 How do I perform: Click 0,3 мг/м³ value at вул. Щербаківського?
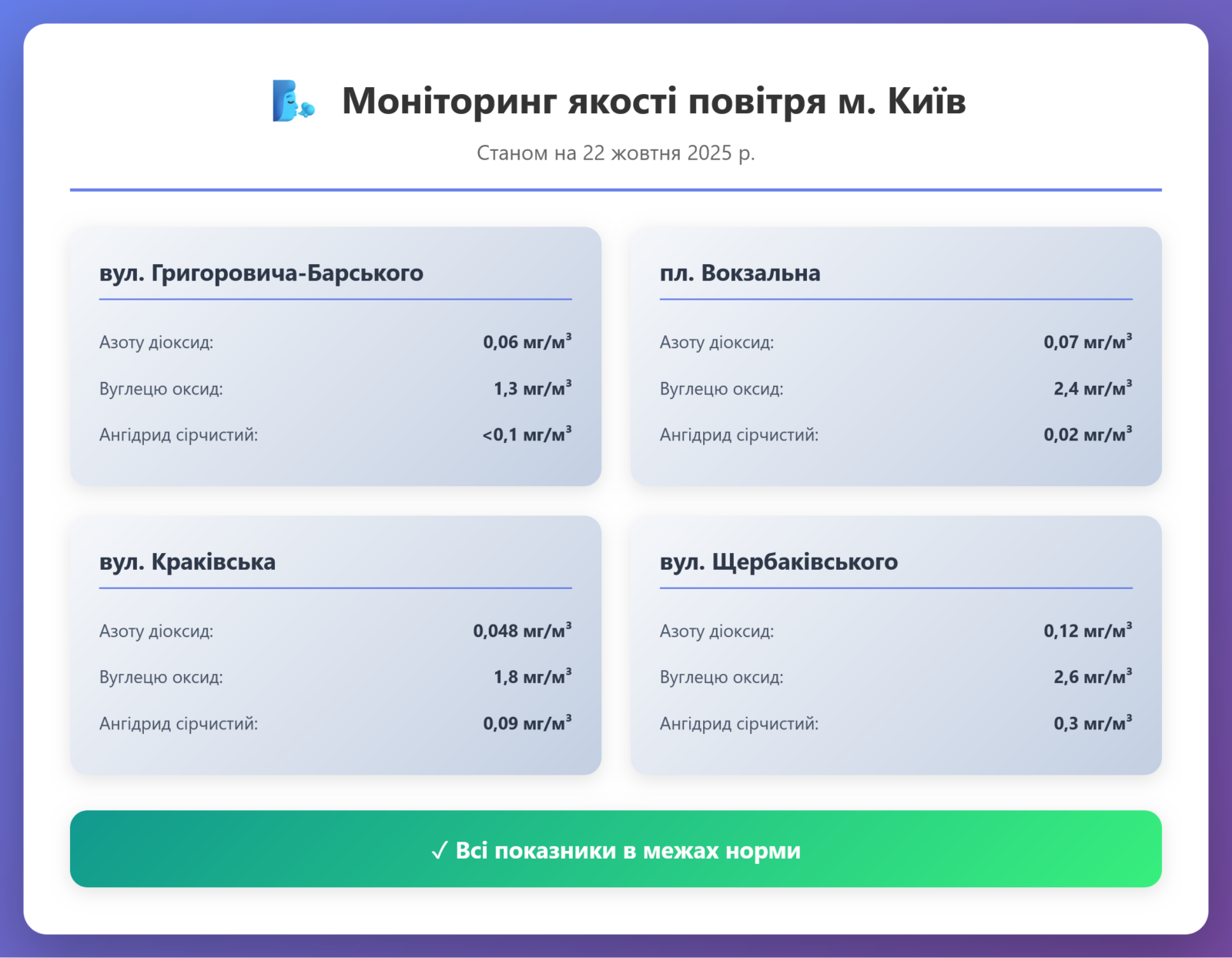click(x=1093, y=723)
